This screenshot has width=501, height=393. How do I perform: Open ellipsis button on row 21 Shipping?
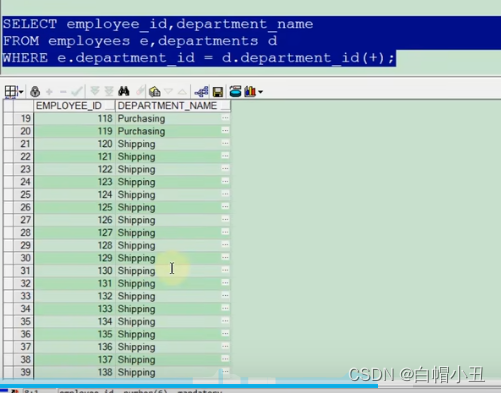[225, 143]
